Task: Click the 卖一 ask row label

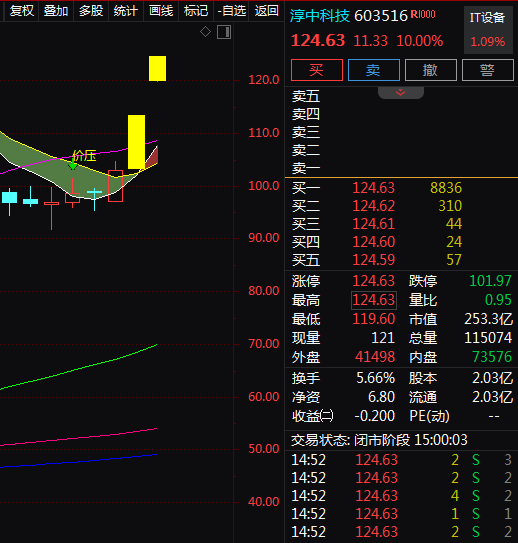Action: click(x=306, y=169)
